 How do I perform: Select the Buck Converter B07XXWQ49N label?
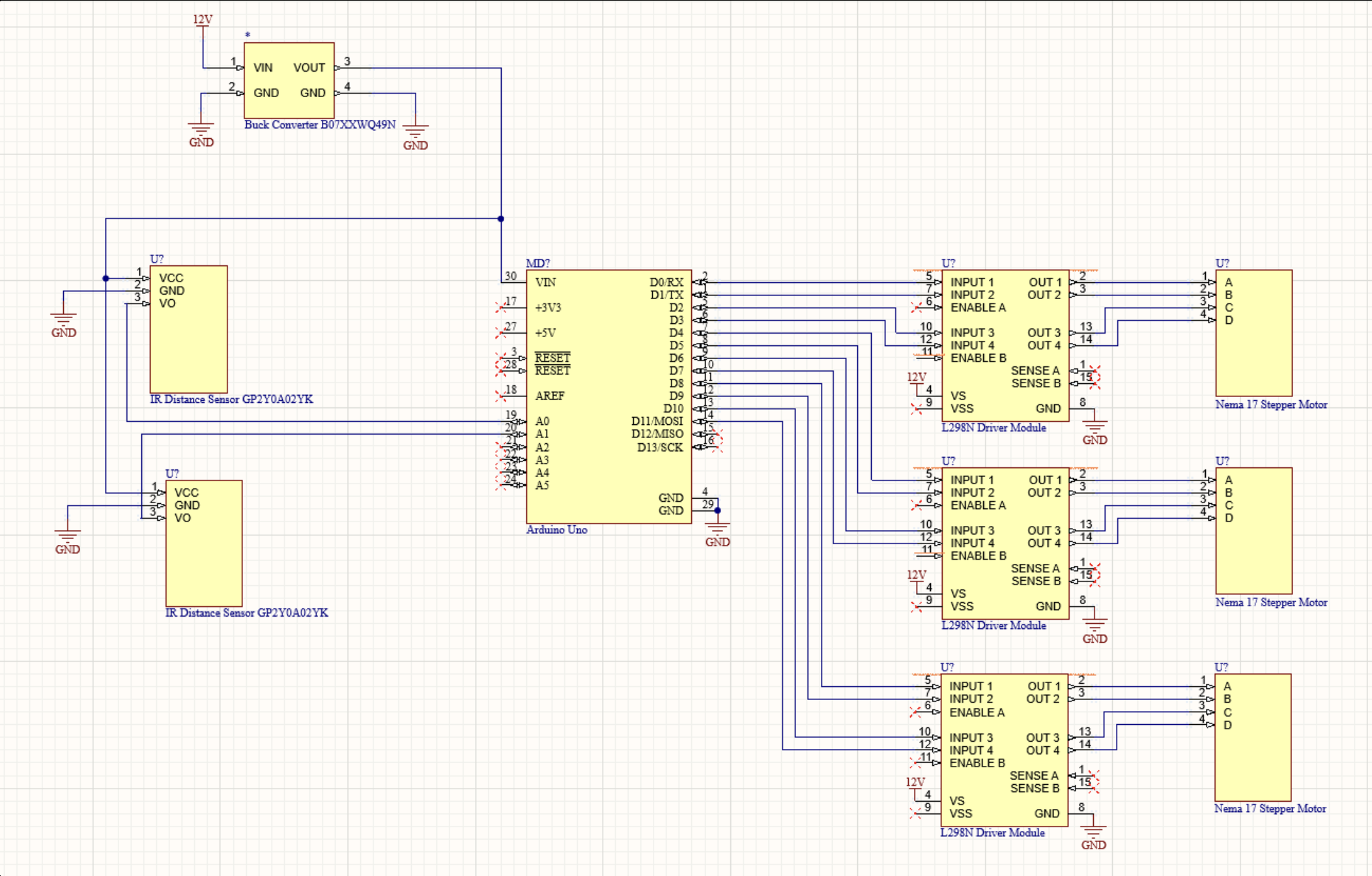click(320, 124)
